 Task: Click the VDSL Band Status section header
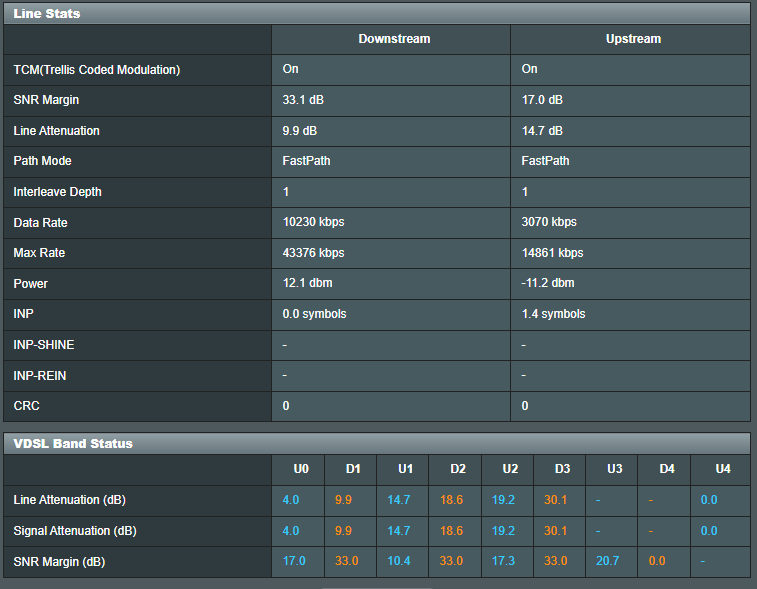click(73, 443)
